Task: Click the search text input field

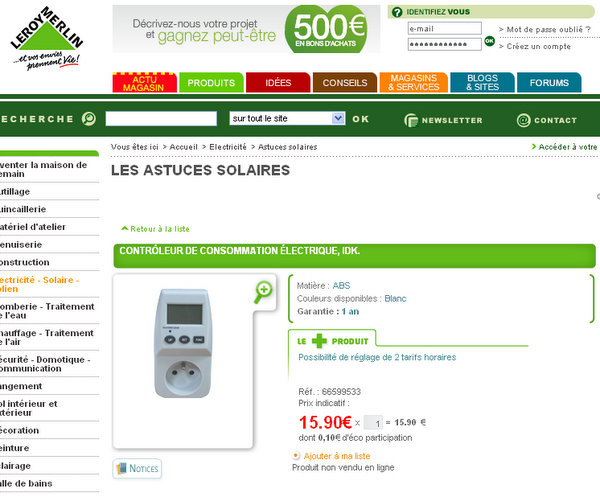Action: coord(161,119)
